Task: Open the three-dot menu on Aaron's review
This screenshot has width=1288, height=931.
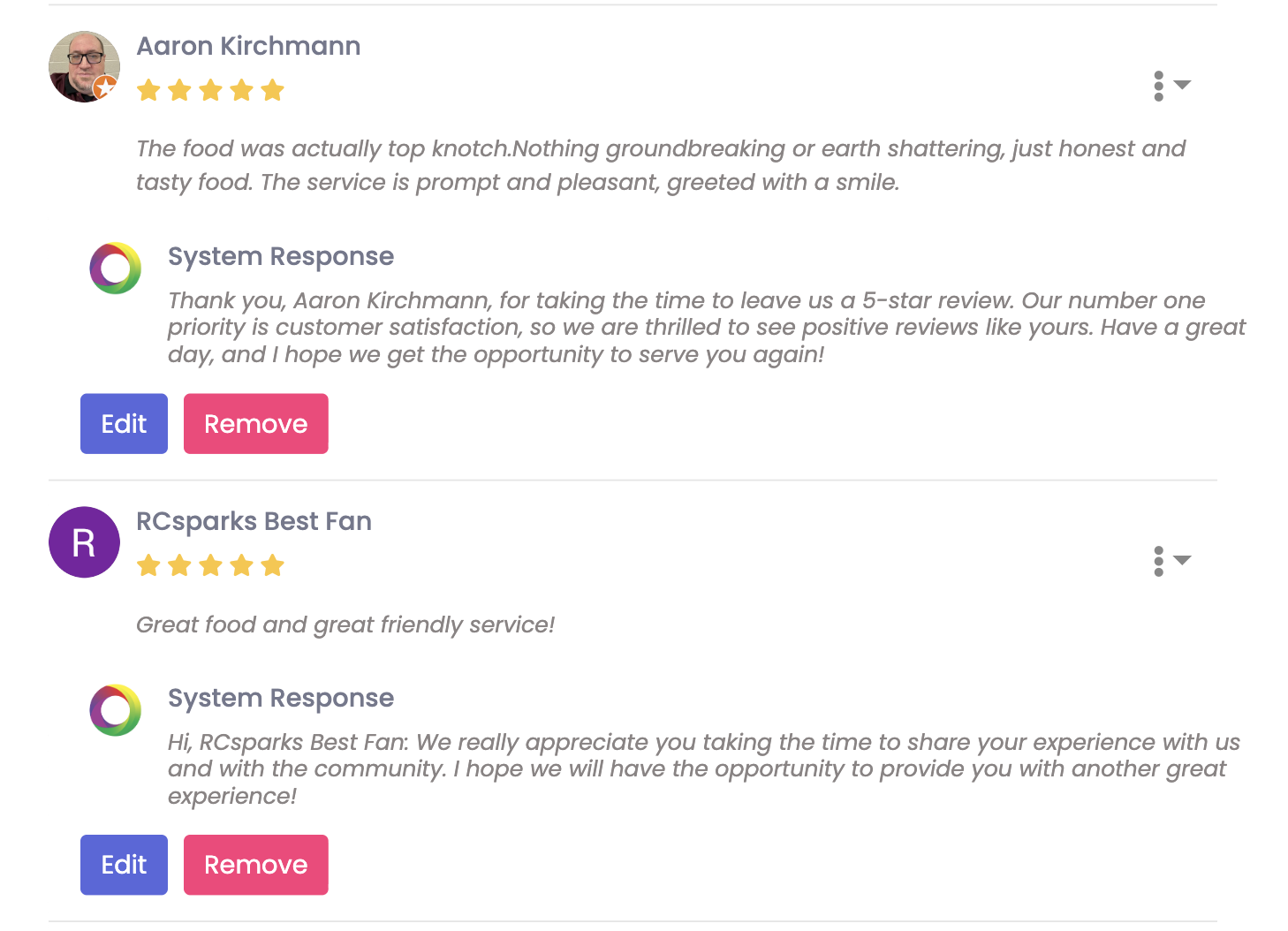Action: click(x=1158, y=86)
